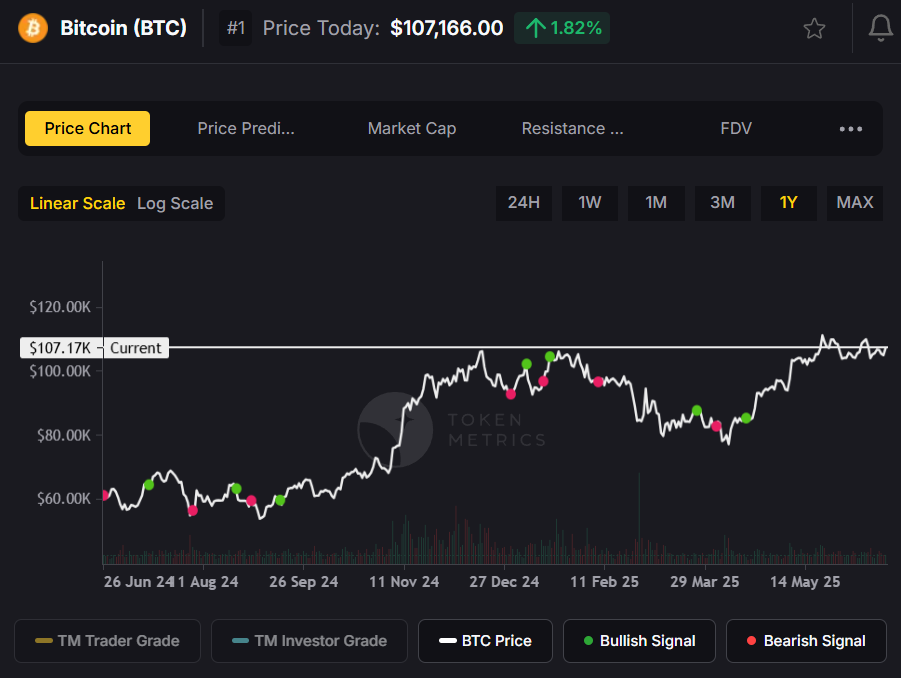Click the $80.00K axis label

(64, 435)
